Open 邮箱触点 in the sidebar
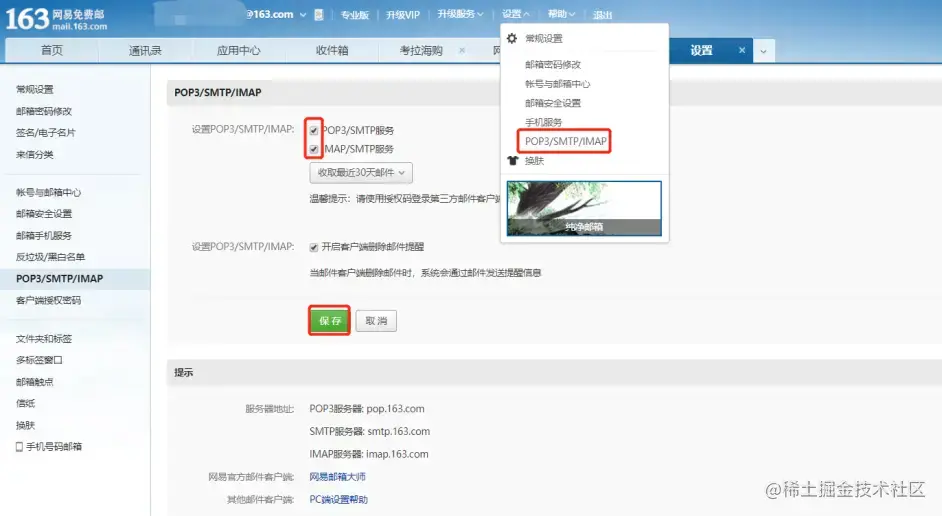Viewport: 942px width, 516px height. point(35,381)
